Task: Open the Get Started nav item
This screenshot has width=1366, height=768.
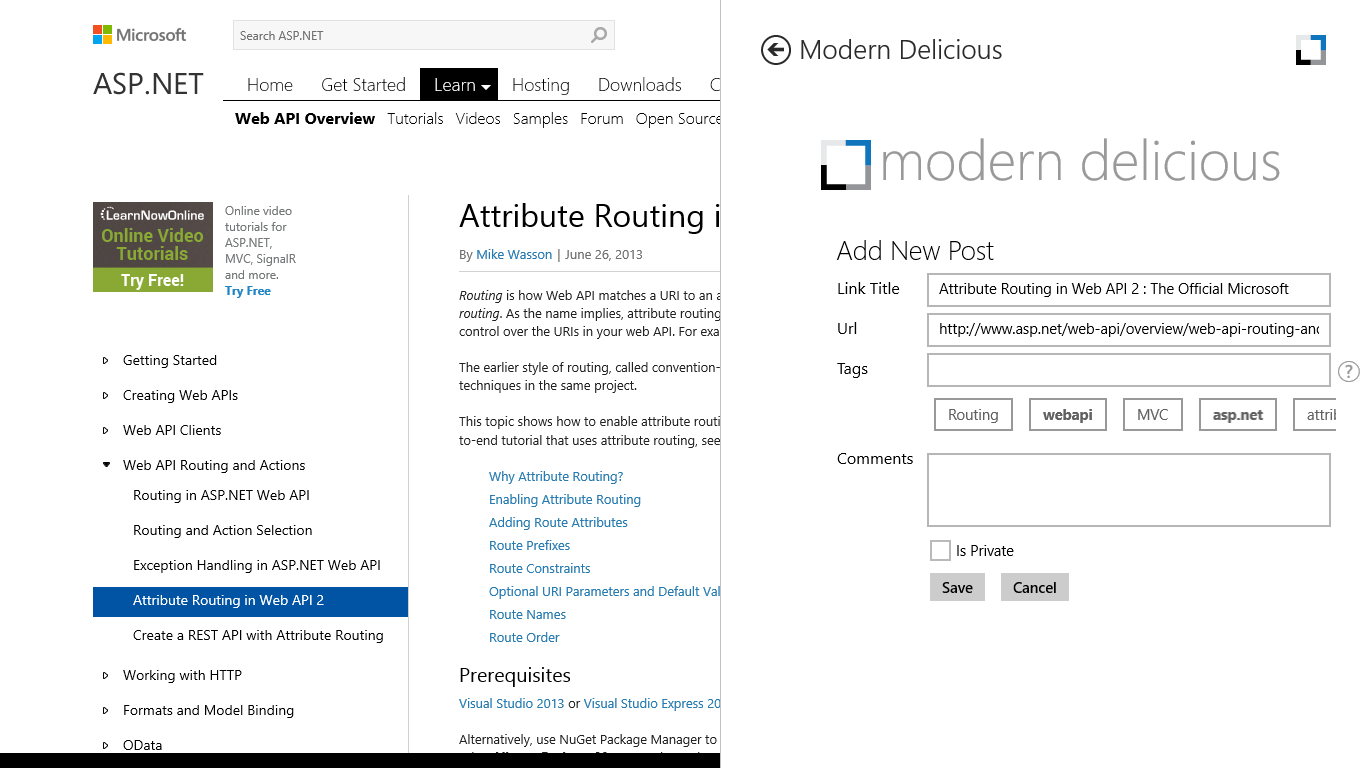Action: 363,85
